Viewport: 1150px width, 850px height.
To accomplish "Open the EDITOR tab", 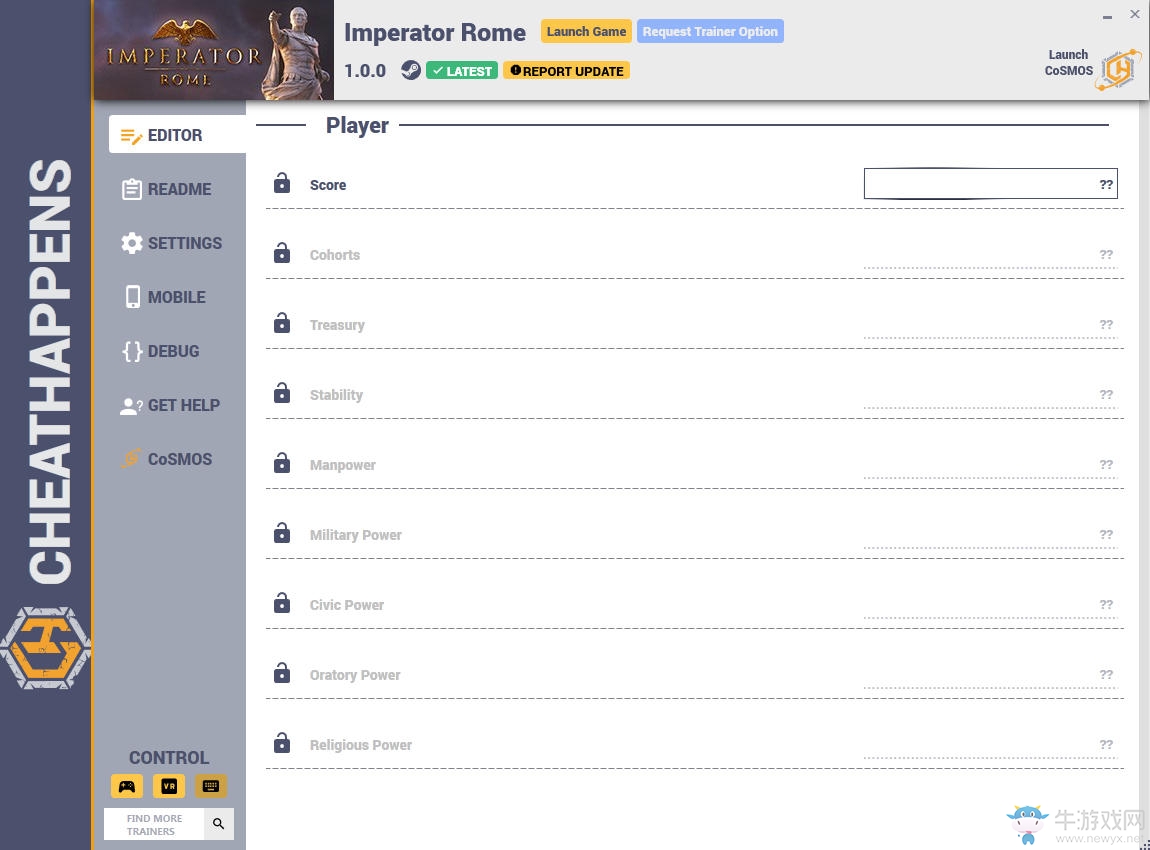I will (x=177, y=135).
